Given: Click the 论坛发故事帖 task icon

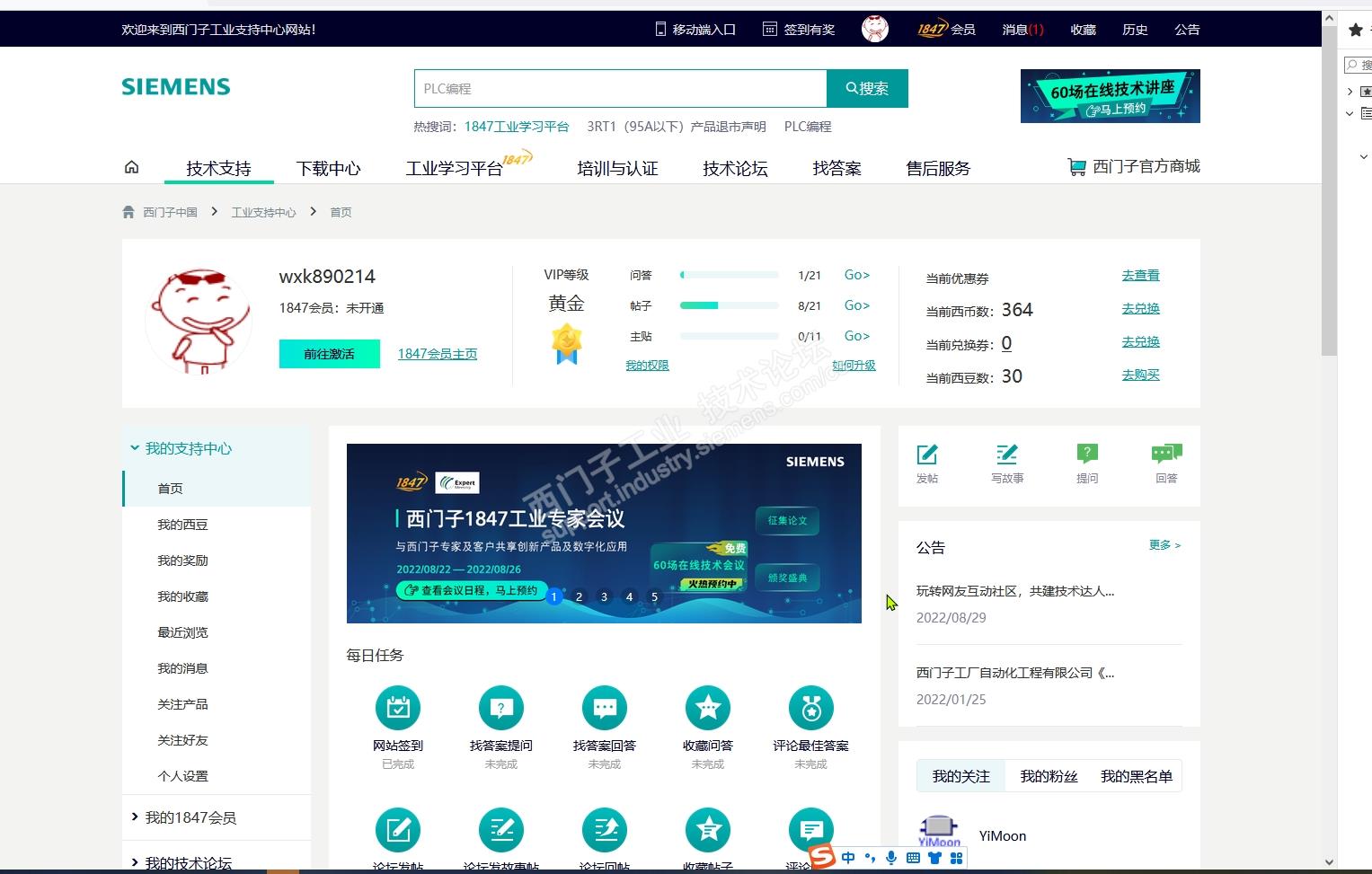Looking at the screenshot, I should click(501, 830).
